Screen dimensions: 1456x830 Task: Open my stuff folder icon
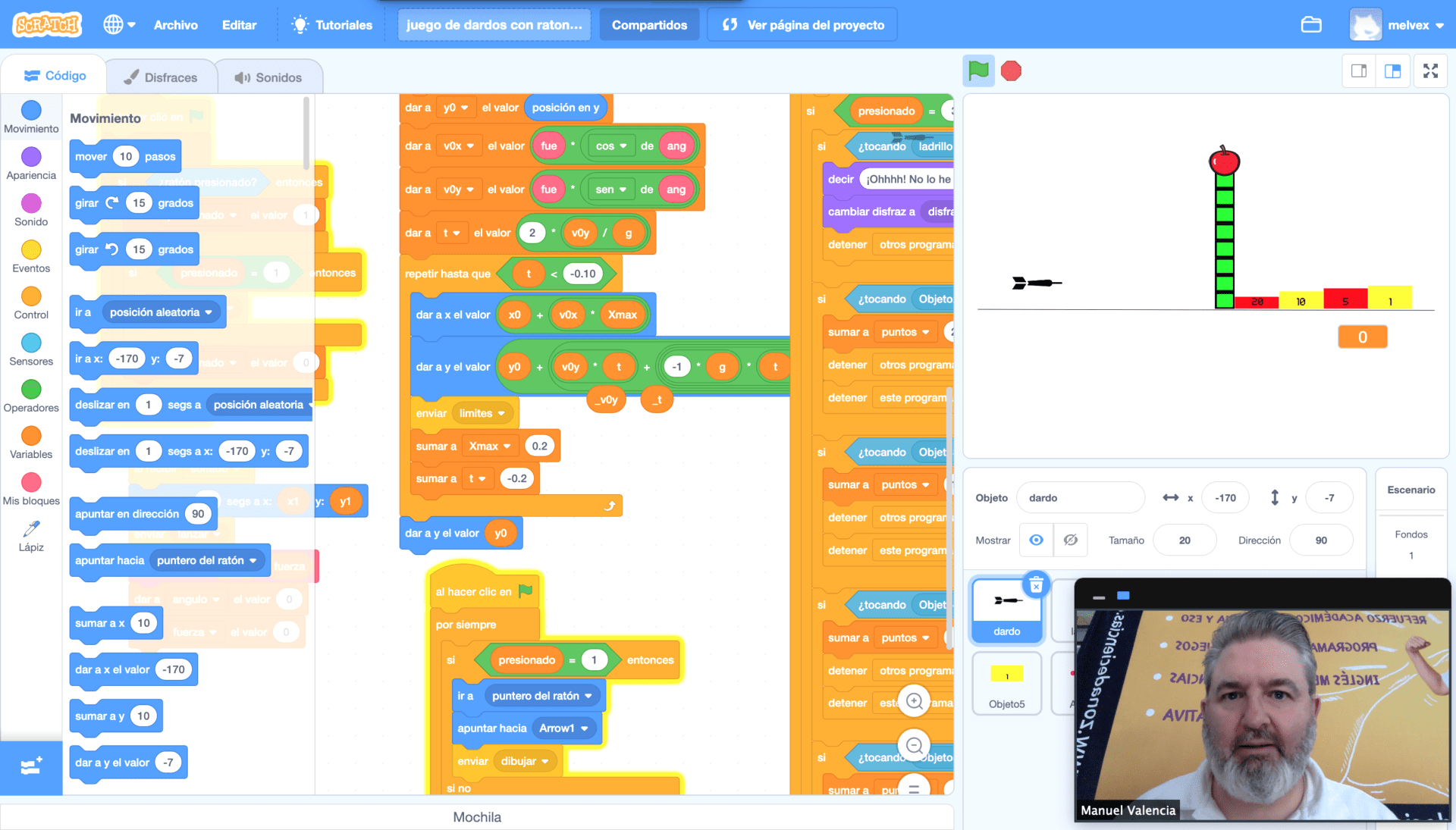pyautogui.click(x=1311, y=25)
